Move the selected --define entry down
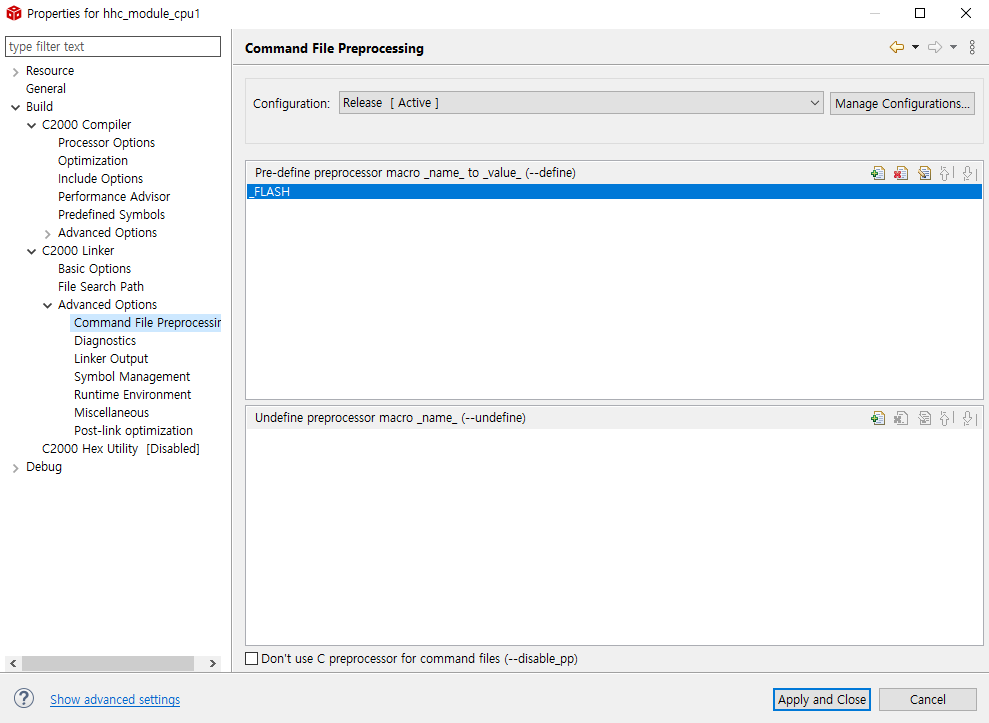 pos(969,173)
